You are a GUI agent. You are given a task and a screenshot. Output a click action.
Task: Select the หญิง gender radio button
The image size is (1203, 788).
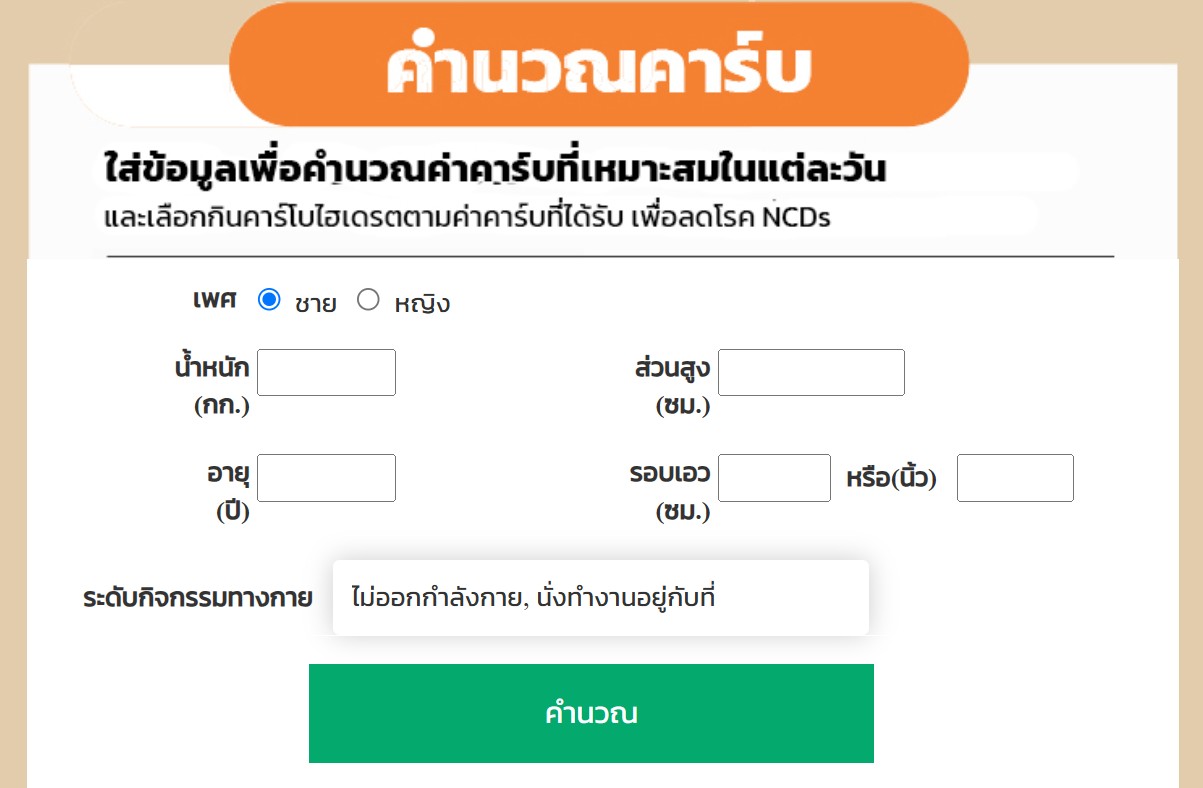click(x=368, y=300)
